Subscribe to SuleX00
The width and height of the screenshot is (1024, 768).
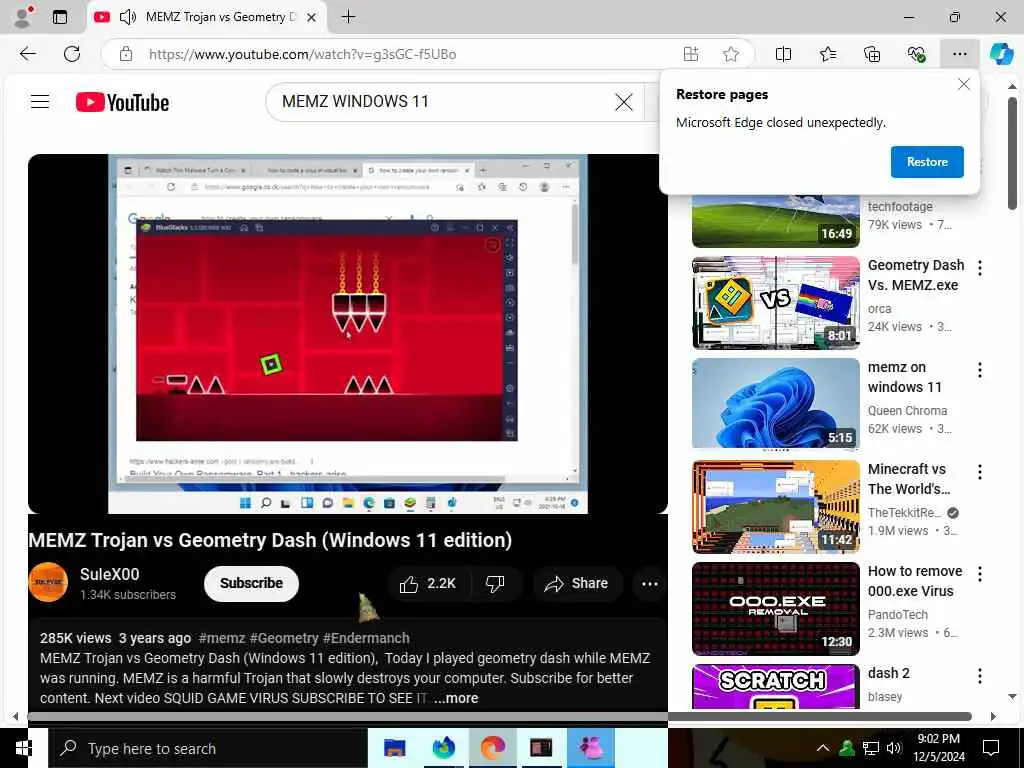tap(251, 583)
